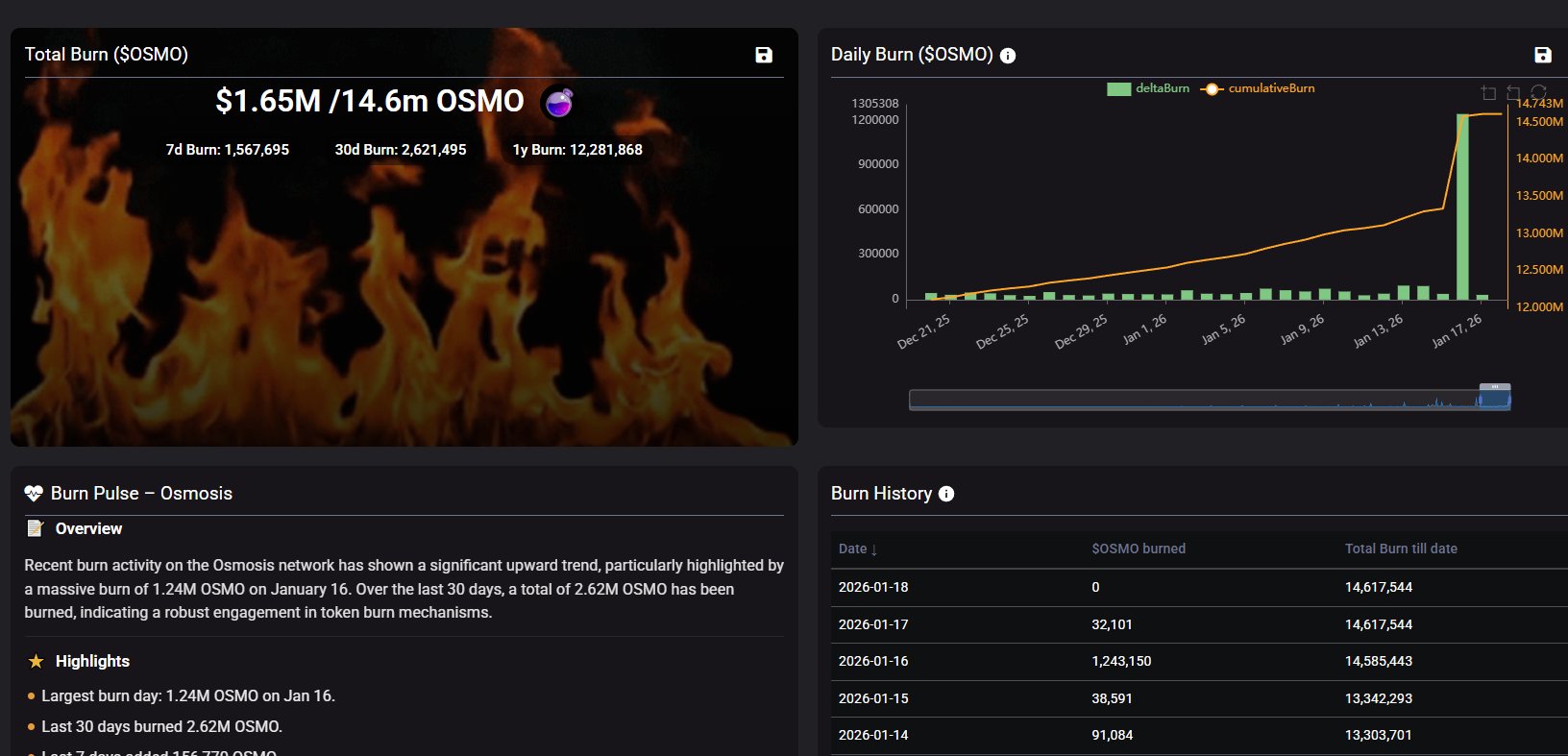Viewport: 1568px width, 756px height.
Task: Open info tooltip next to Daily Burn title
Action: (x=1008, y=56)
